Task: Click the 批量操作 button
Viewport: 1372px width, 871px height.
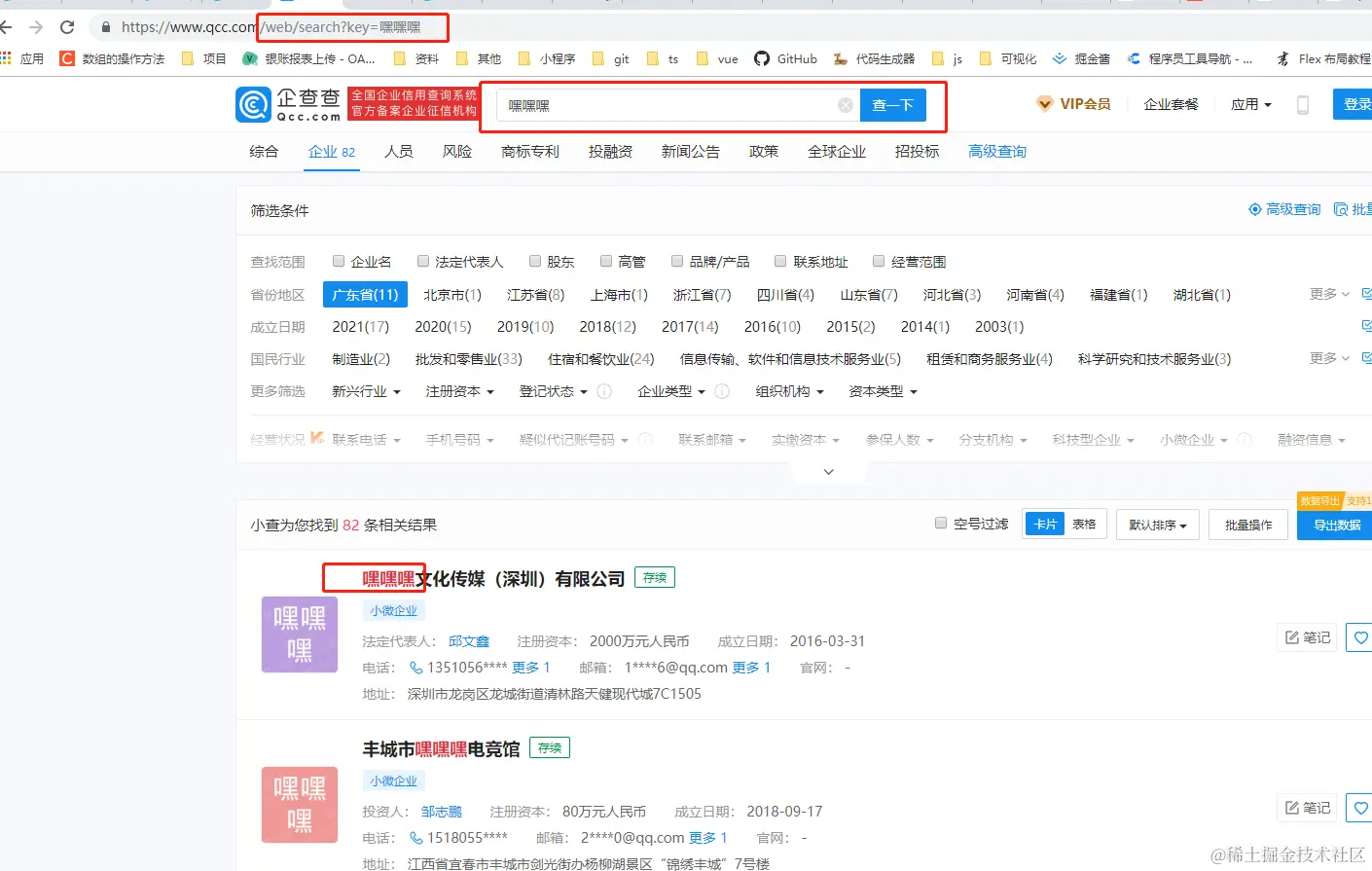Action: pyautogui.click(x=1248, y=525)
